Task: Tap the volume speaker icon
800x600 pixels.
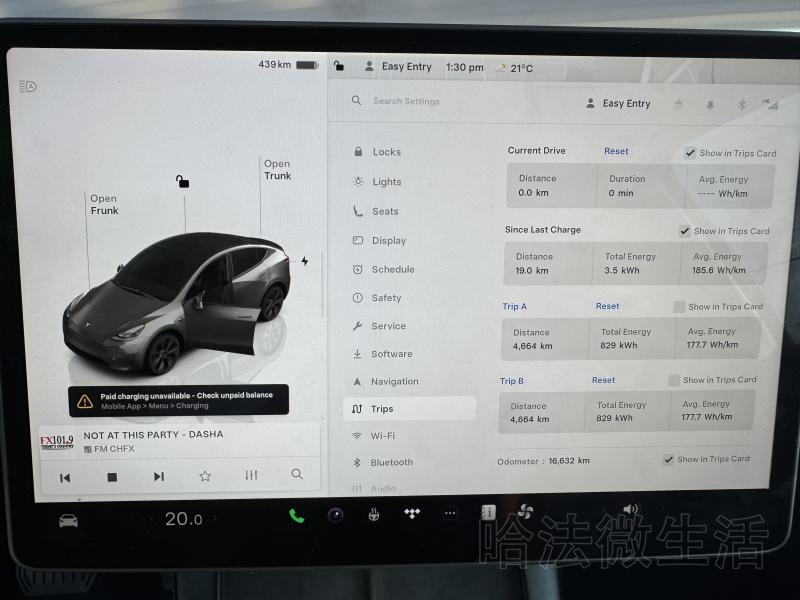Action: click(630, 510)
